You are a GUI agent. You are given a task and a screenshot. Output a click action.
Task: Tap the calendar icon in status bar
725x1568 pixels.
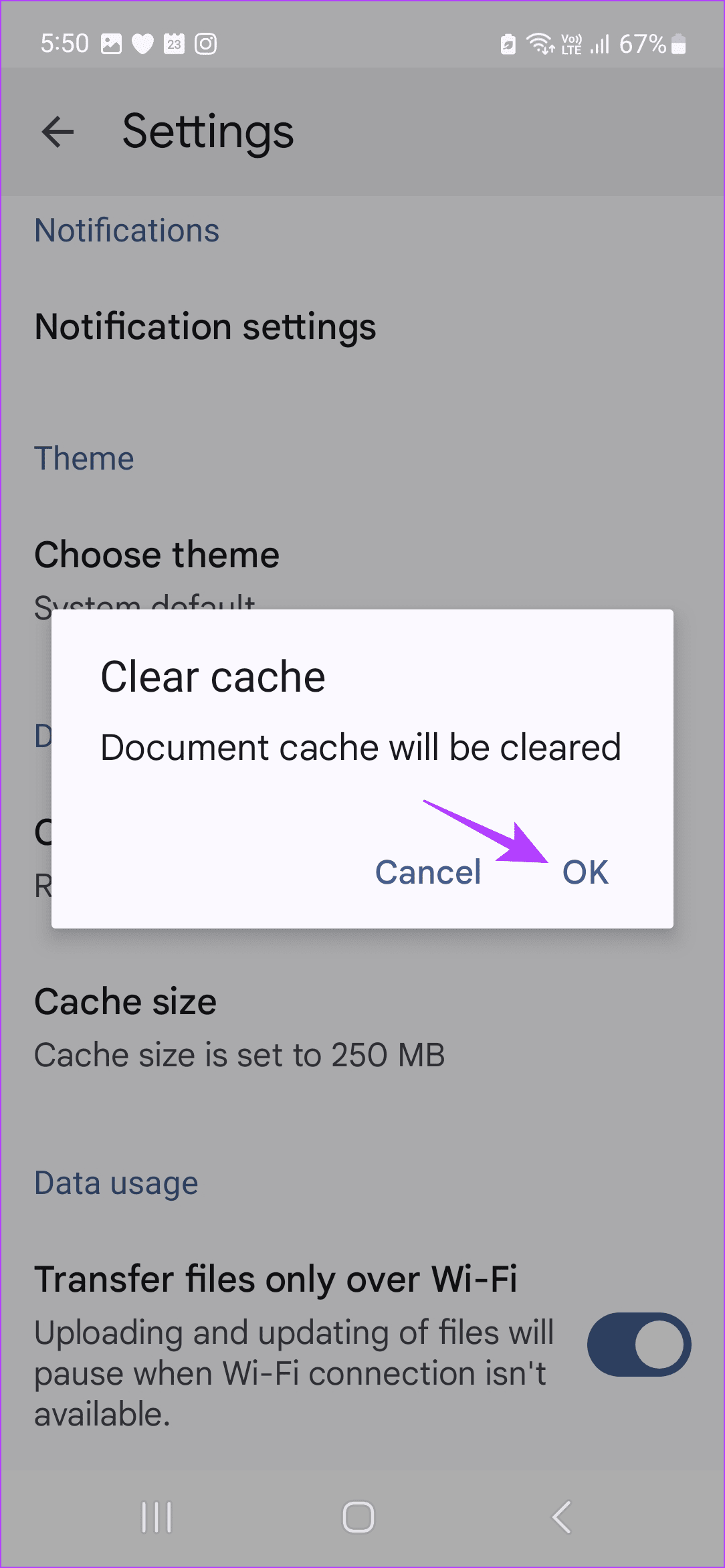coord(175,44)
